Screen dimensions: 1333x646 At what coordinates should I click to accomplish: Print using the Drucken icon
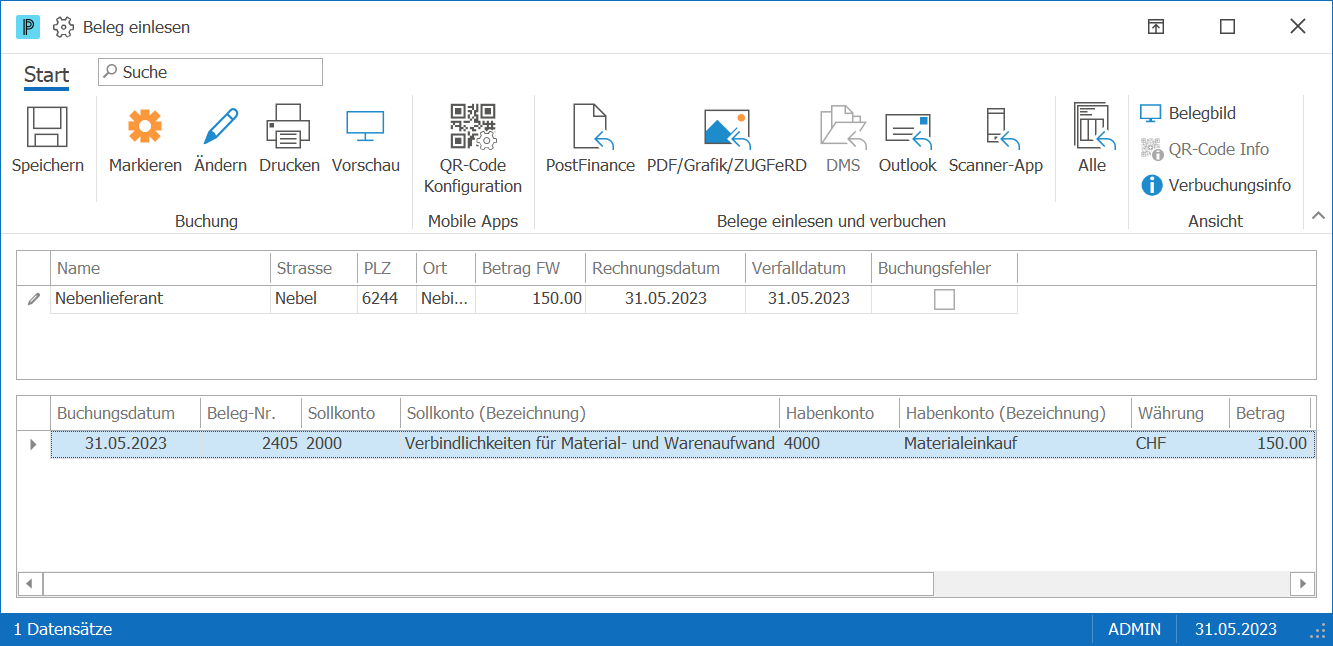click(x=289, y=127)
